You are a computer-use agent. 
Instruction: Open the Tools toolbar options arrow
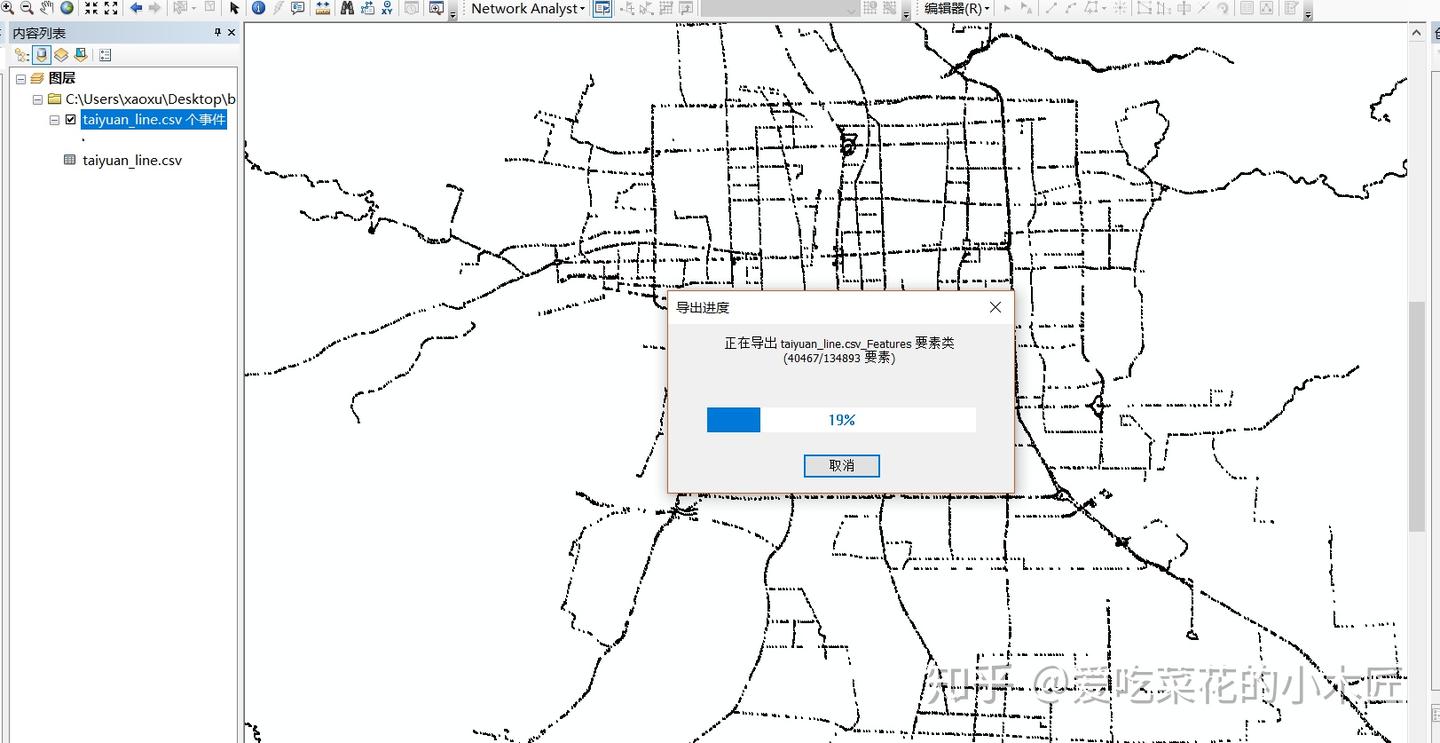[452, 12]
